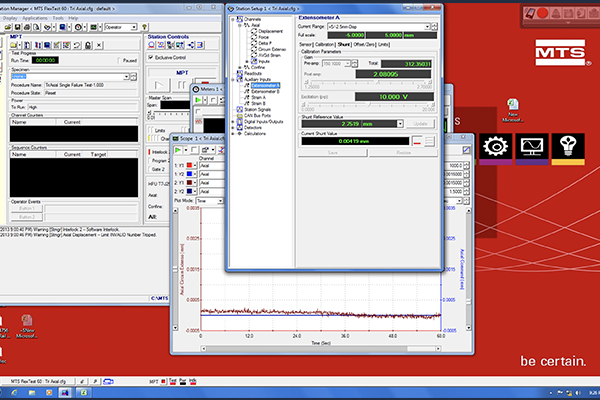Image resolution: width=600 pixels, height=400 pixels.
Task: Open Internet Explorer from the taskbar
Action: [x=14, y=392]
